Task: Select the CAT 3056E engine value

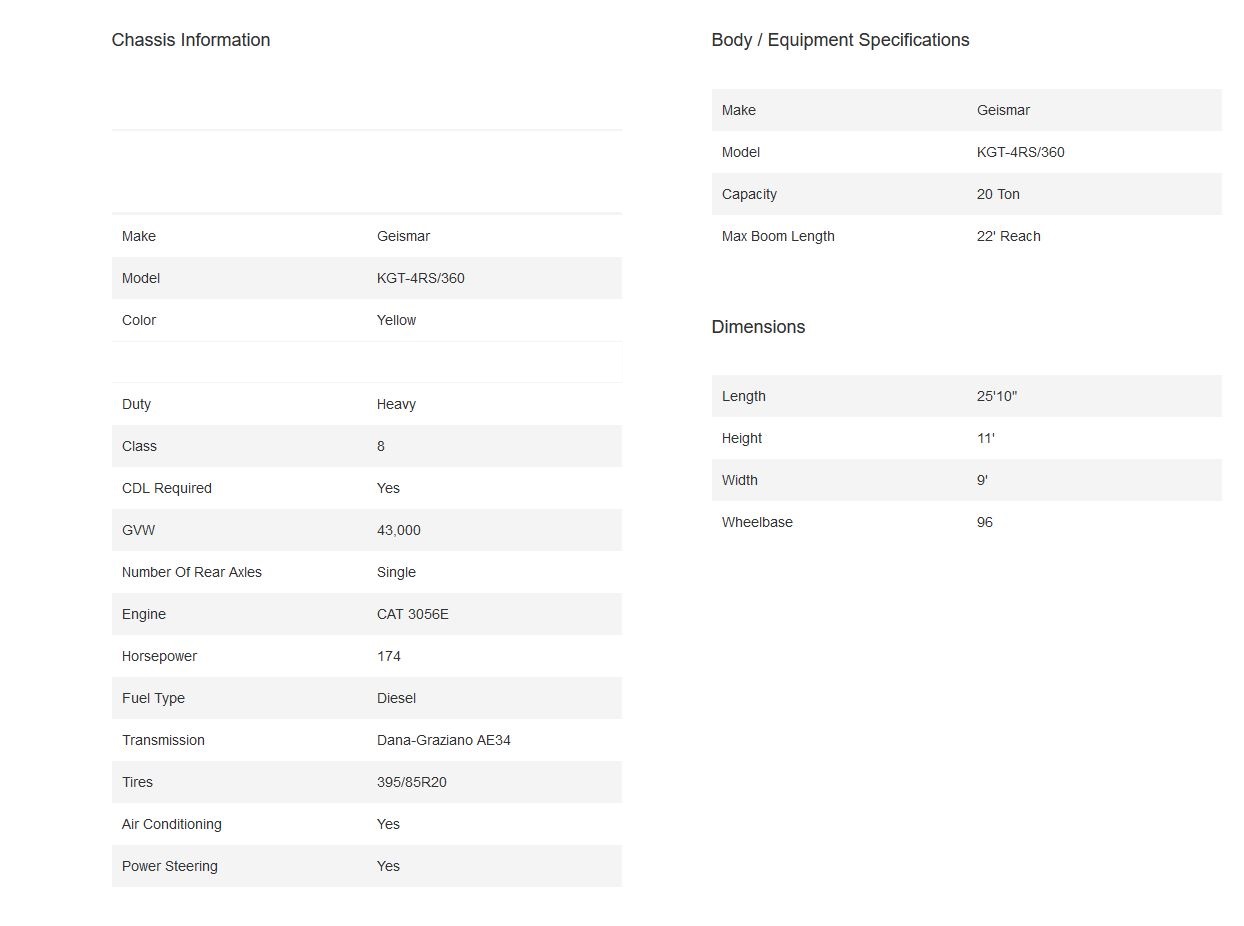Action: point(412,614)
